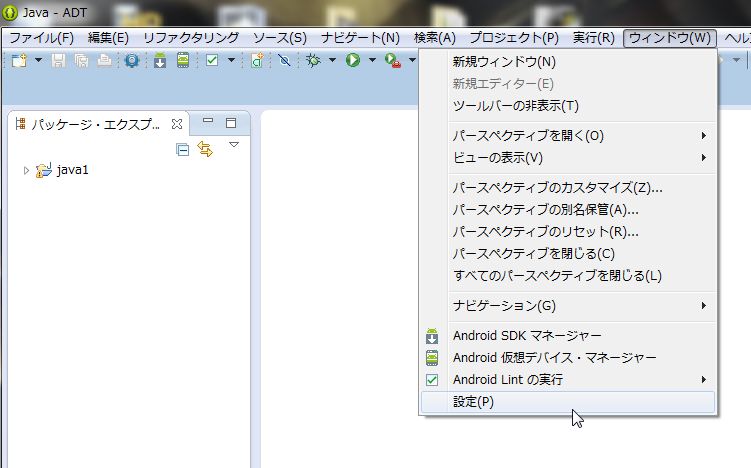The image size is (751, 468).
Task: Open 設定(P) preferences menu entry
Action: [569, 402]
